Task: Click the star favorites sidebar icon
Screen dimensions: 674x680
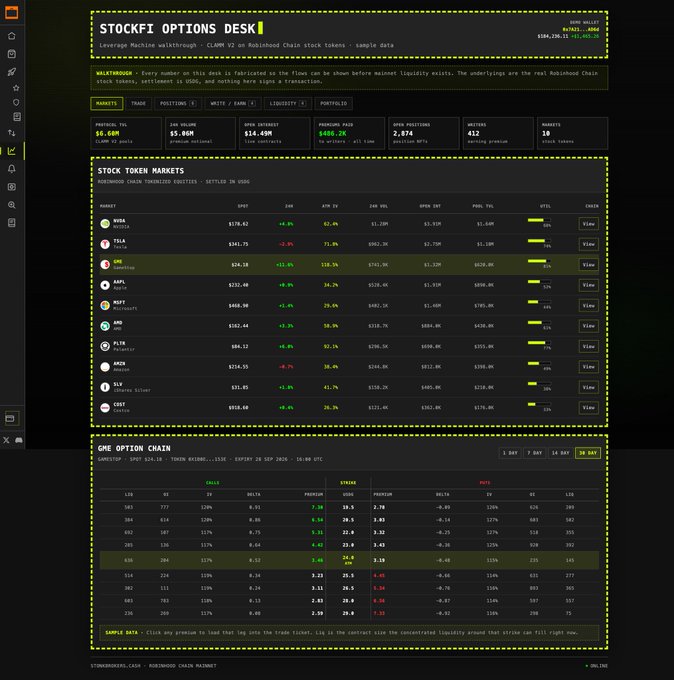Action: click(x=16, y=88)
